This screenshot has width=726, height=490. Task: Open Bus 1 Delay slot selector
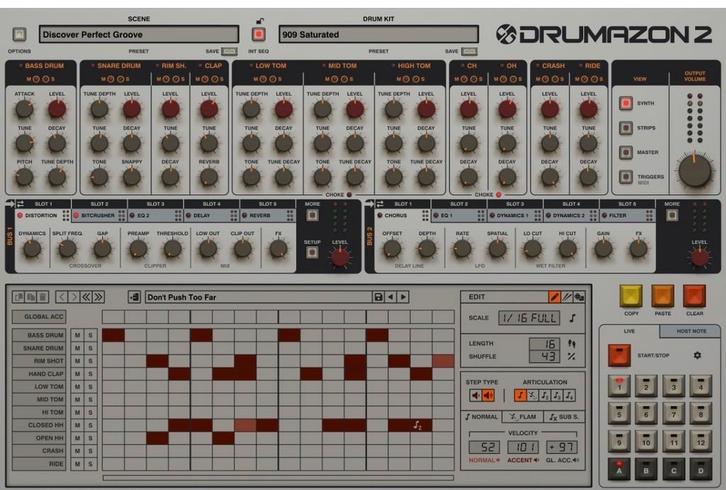[x=212, y=215]
